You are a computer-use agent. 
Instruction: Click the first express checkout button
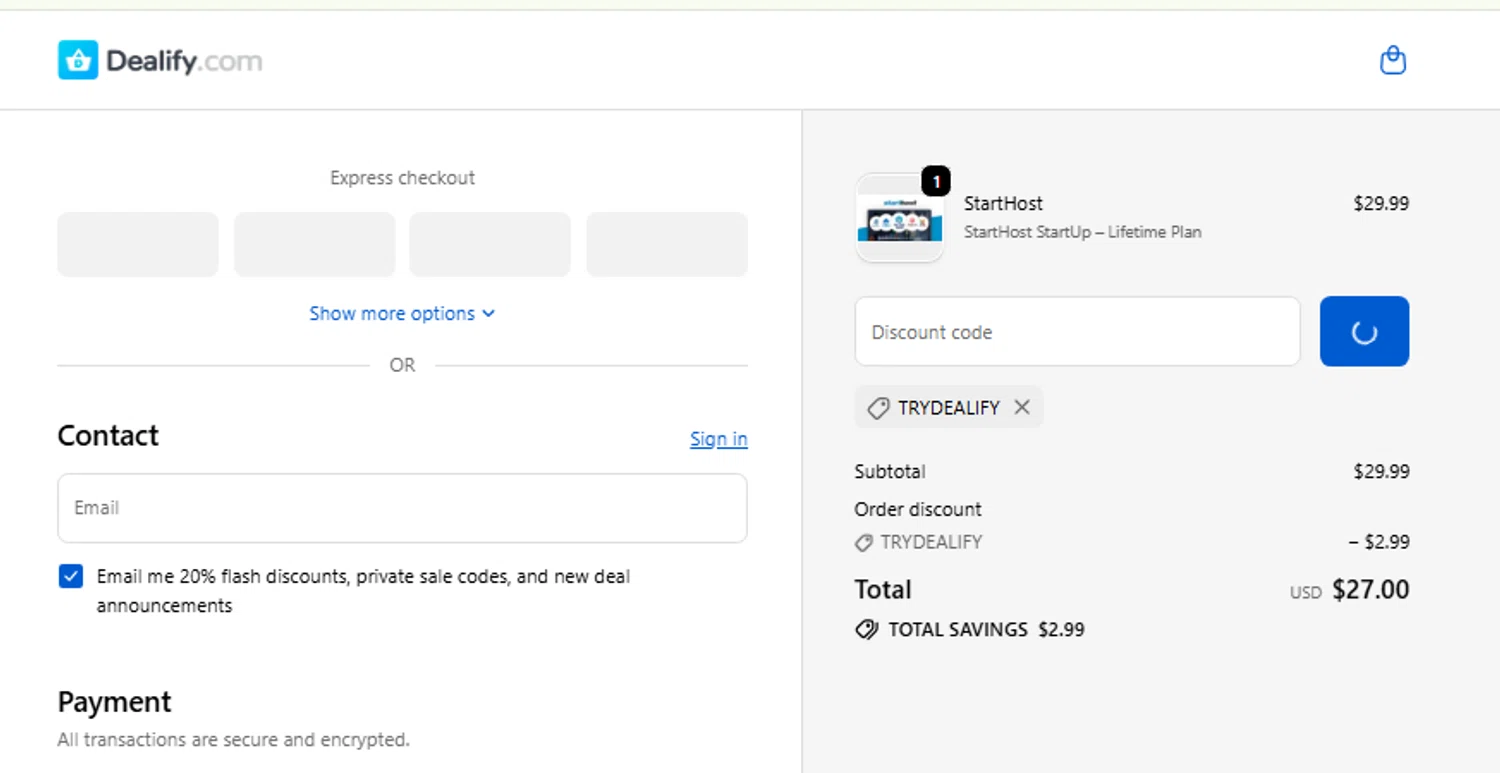pyautogui.click(x=138, y=244)
